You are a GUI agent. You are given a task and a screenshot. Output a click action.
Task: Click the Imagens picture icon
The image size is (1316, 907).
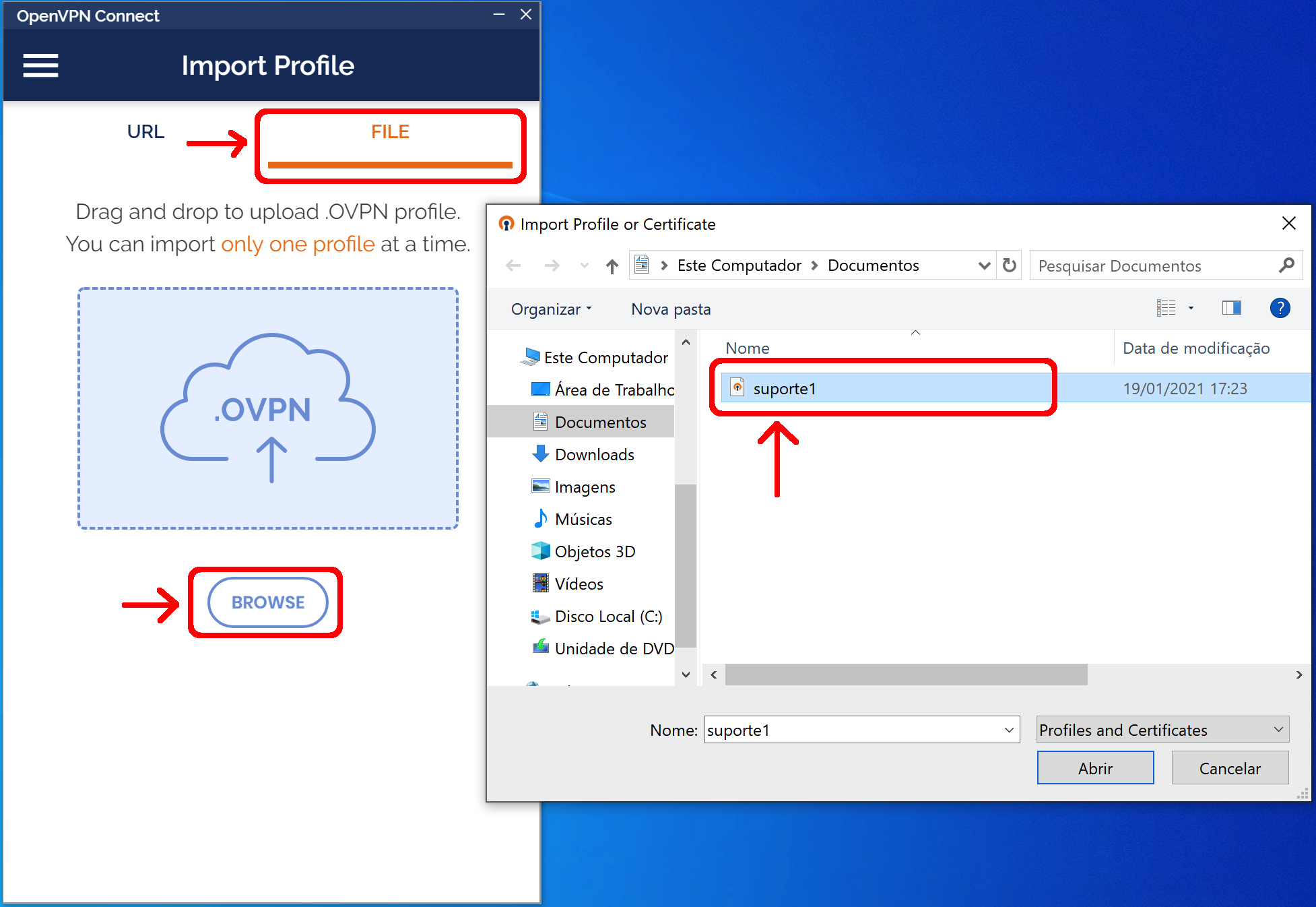coord(540,486)
